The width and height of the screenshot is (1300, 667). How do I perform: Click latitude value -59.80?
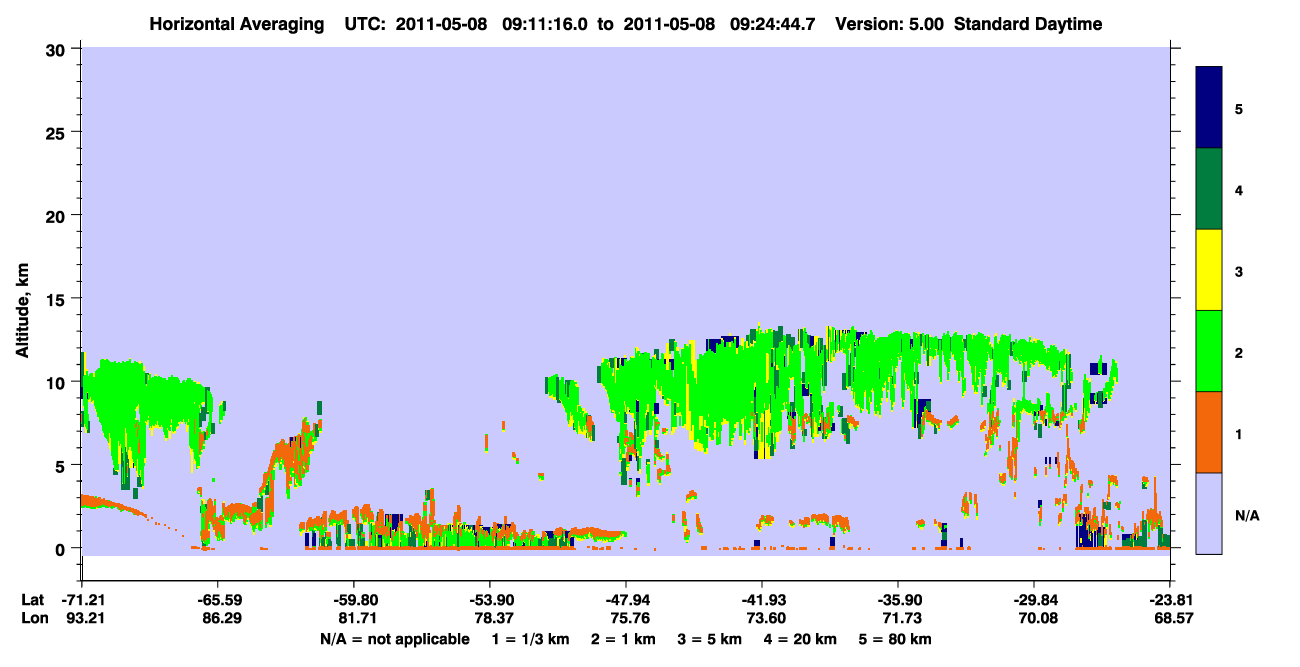click(353, 600)
